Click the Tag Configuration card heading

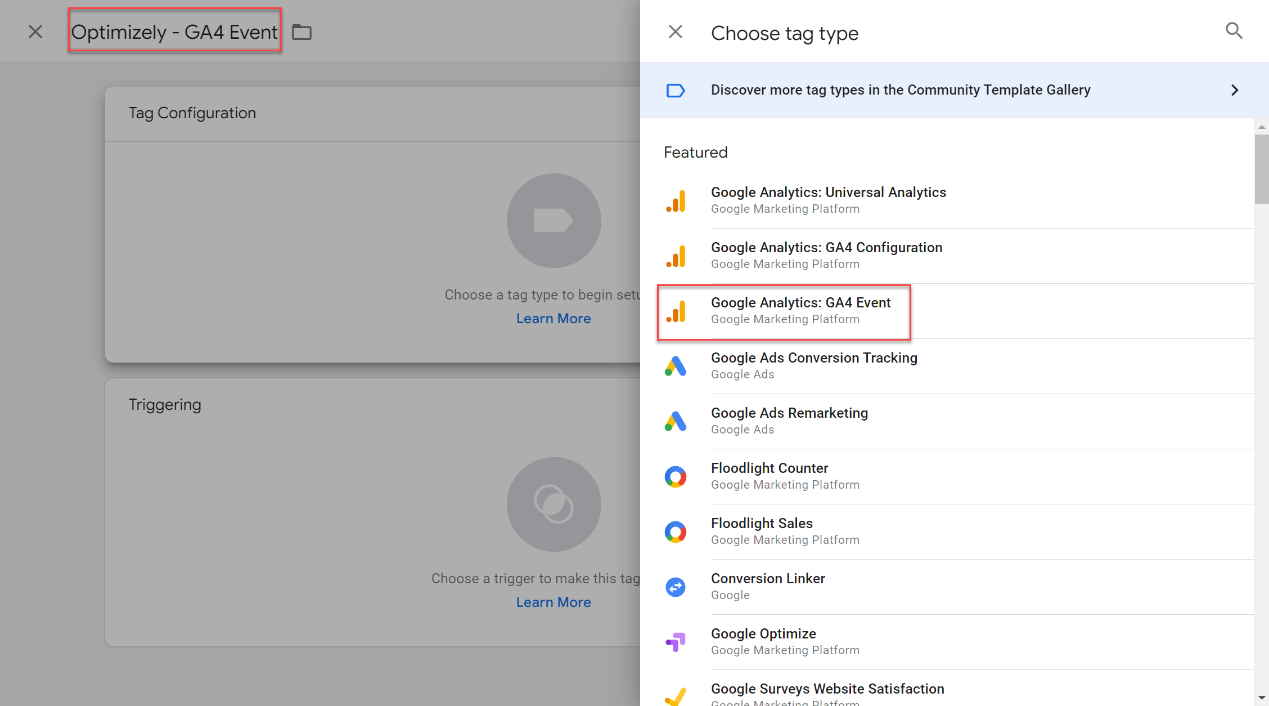192,113
